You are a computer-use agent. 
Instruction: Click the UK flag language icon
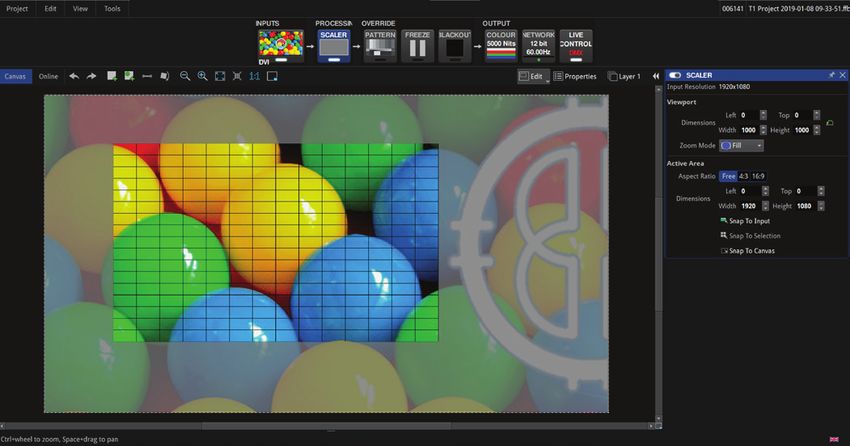pyautogui.click(x=834, y=439)
